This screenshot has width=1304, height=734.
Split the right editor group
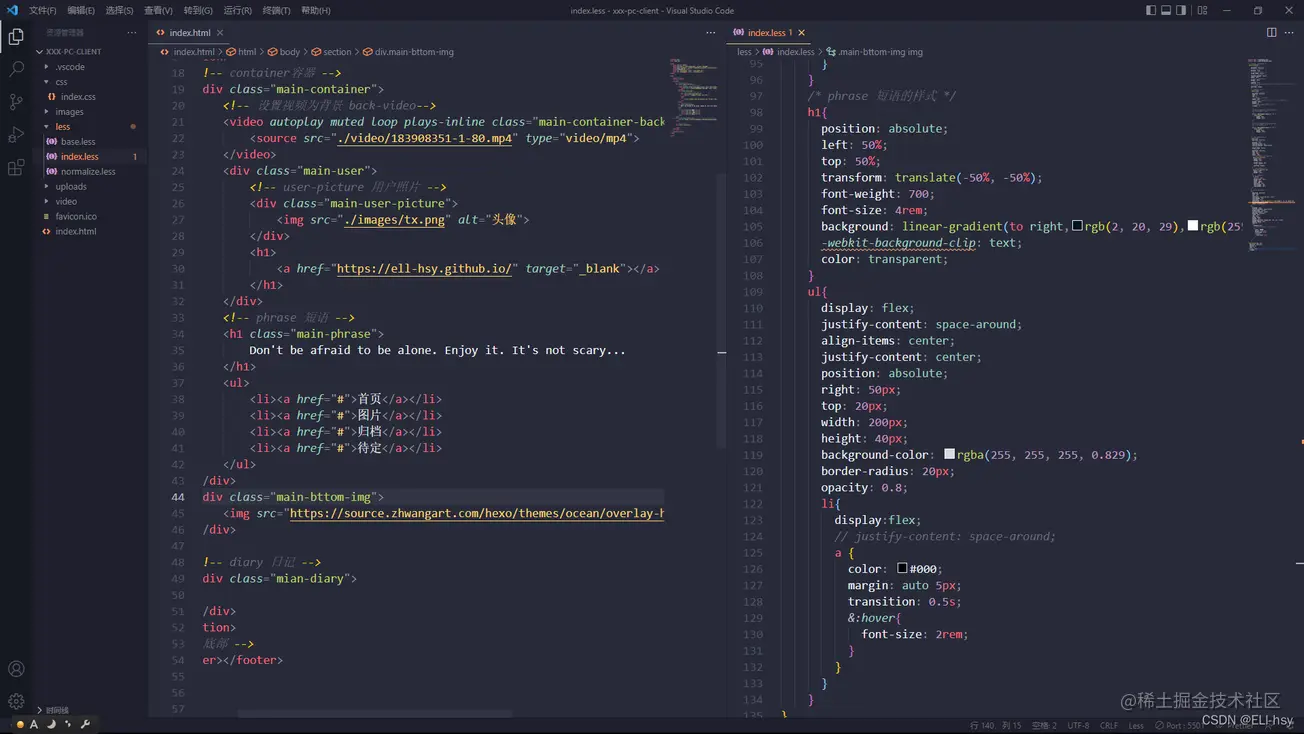tap(1271, 32)
